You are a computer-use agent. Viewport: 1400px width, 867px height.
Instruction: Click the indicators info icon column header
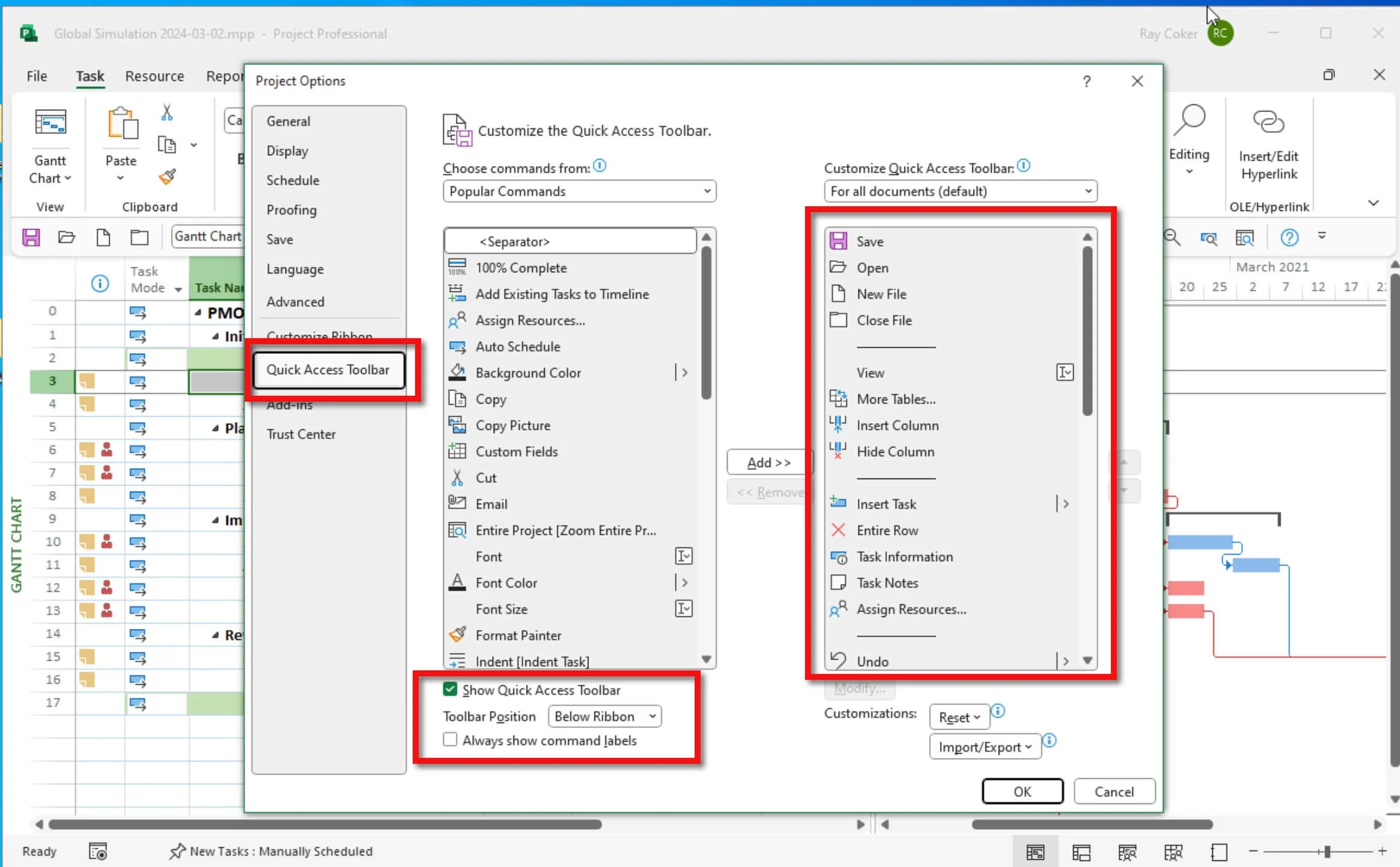coord(100,283)
